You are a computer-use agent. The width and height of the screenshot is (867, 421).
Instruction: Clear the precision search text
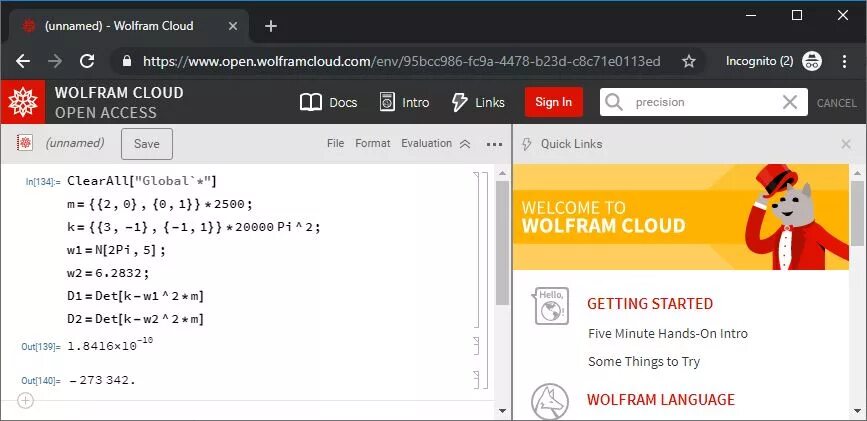[x=790, y=102]
